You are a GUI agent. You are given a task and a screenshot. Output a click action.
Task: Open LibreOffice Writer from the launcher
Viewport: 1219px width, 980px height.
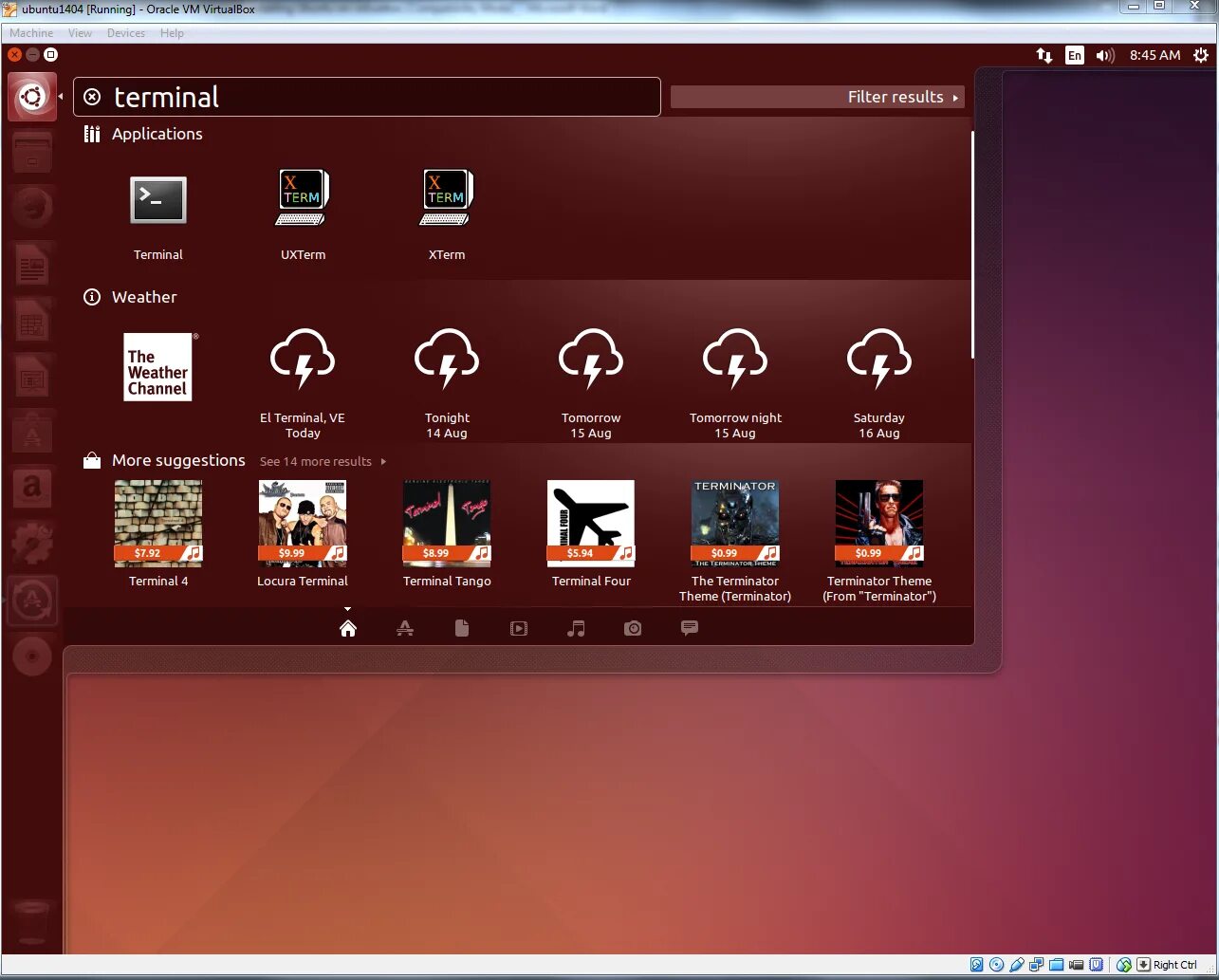coord(32,267)
